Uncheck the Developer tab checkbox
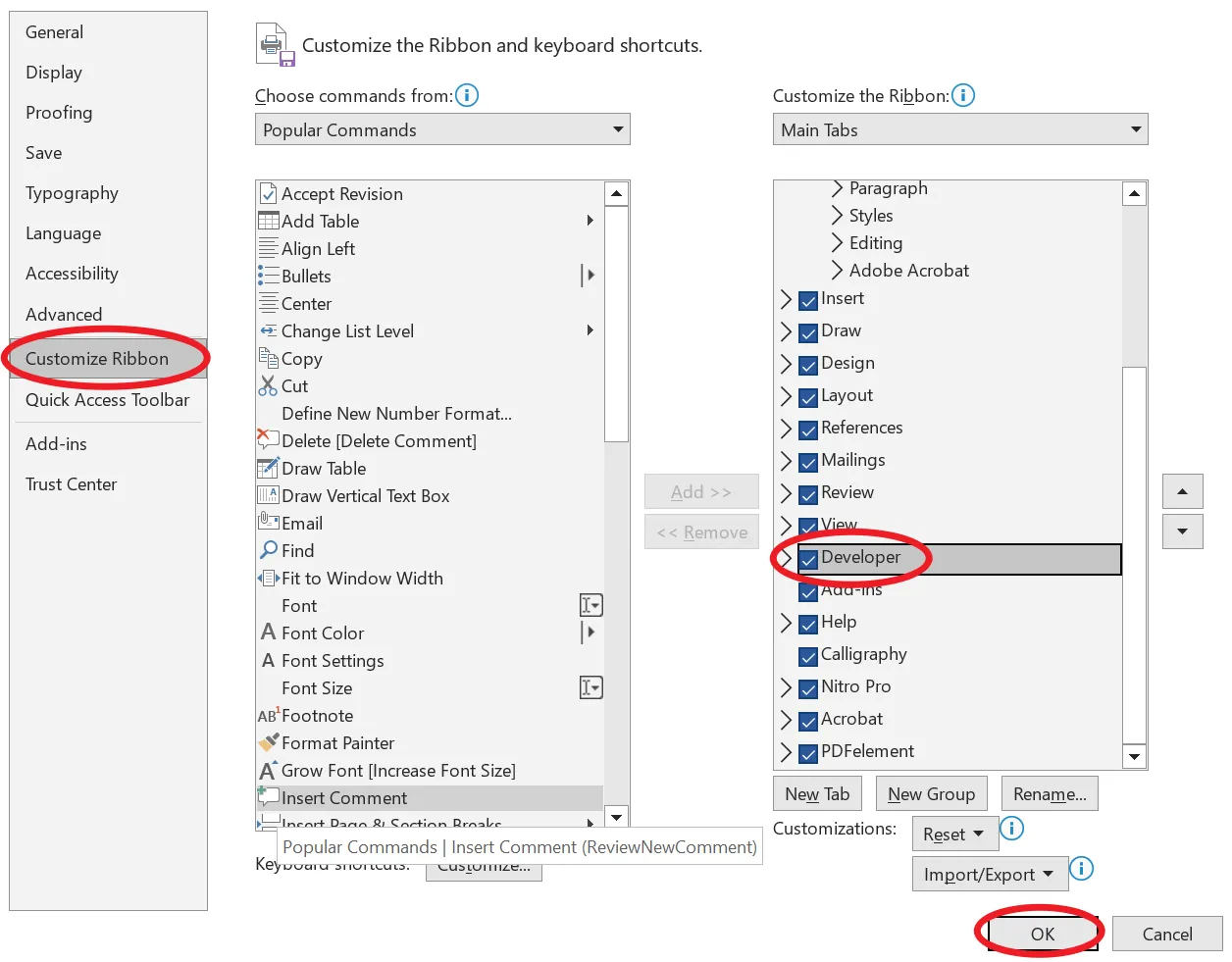 pyautogui.click(x=808, y=560)
